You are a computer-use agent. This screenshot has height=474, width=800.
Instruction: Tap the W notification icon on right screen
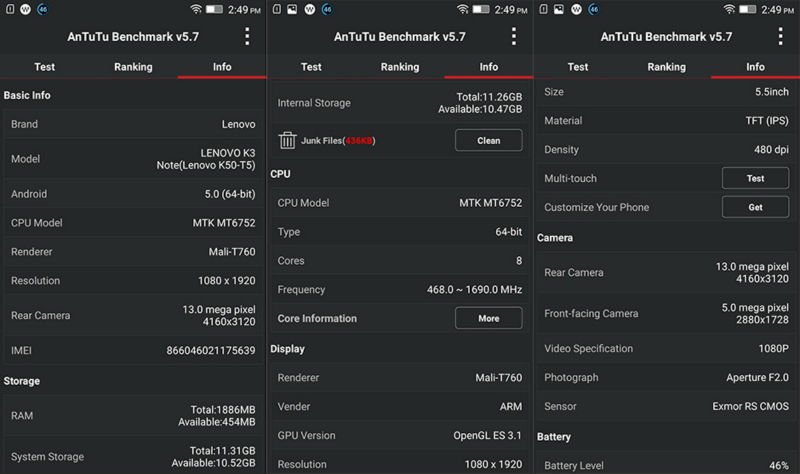coord(577,9)
